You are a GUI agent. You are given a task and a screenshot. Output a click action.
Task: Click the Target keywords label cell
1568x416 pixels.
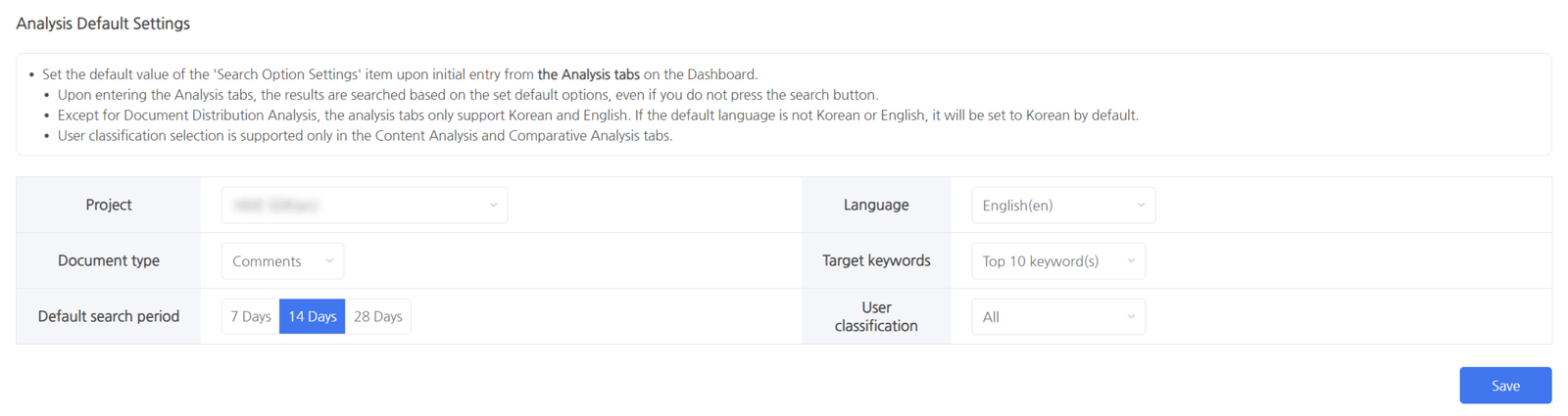click(876, 260)
